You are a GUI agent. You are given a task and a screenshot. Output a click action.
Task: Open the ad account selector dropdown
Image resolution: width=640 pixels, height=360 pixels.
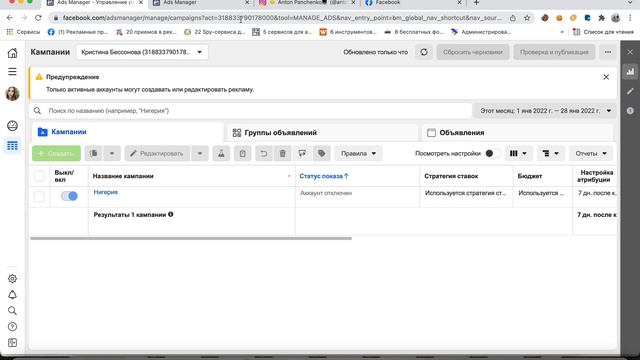pos(142,52)
